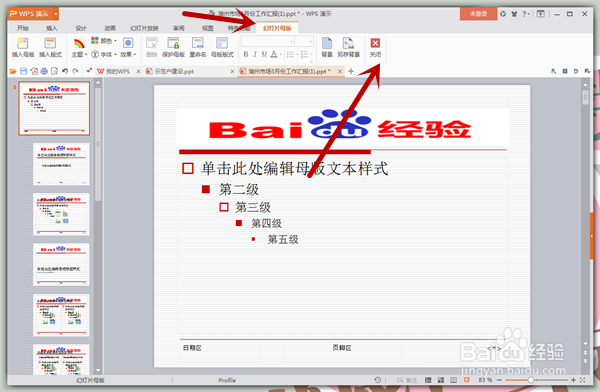Click the font color A button
600x392 pixels.
(x=274, y=54)
